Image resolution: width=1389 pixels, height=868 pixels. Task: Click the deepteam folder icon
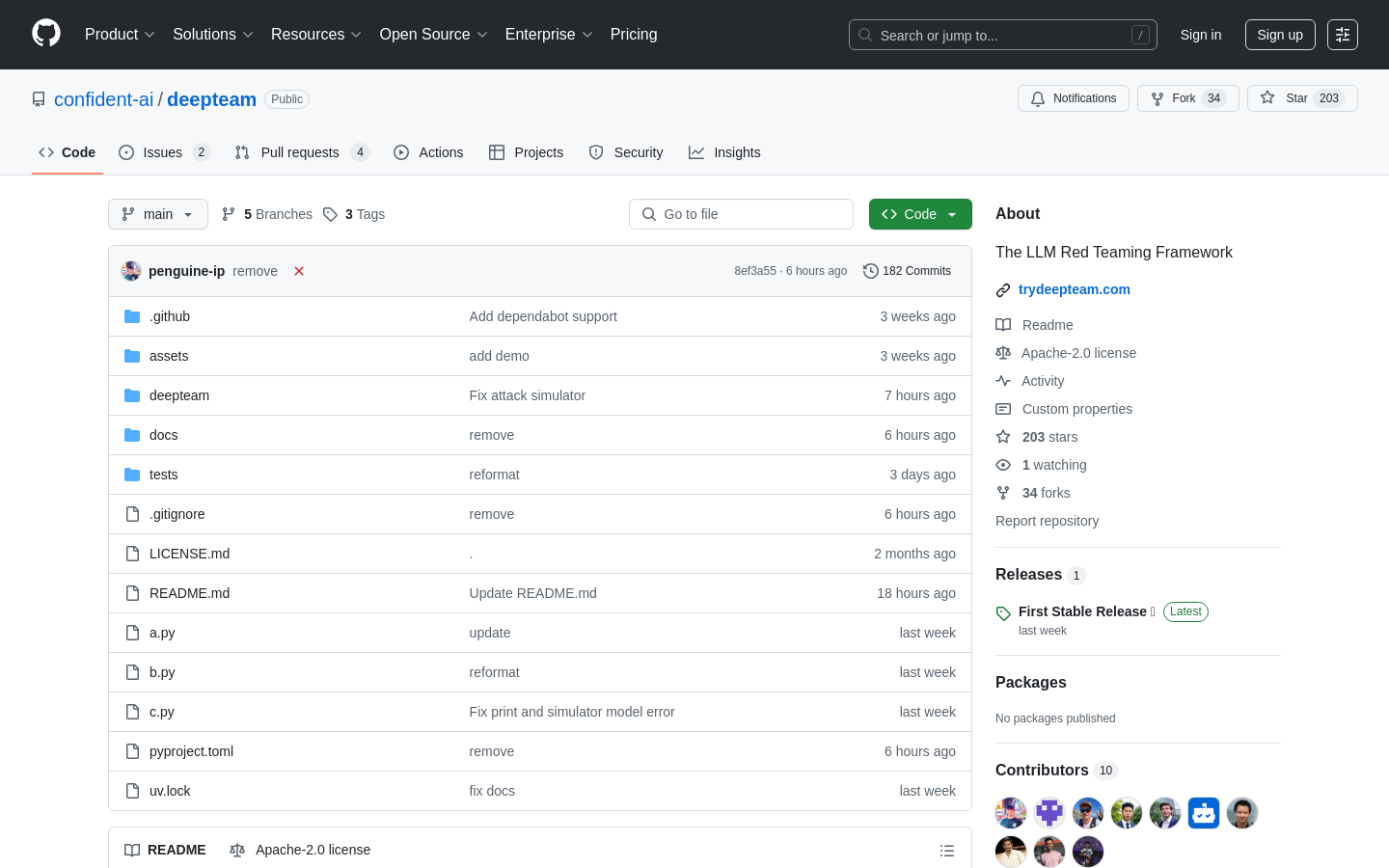[x=132, y=395]
